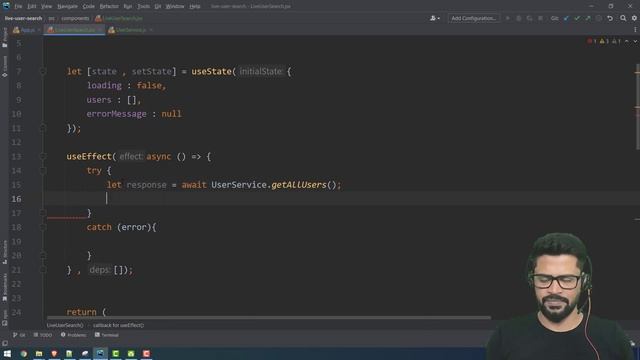The image size is (640, 360).
Task: Open the TODO tool window tab
Action: (43, 335)
